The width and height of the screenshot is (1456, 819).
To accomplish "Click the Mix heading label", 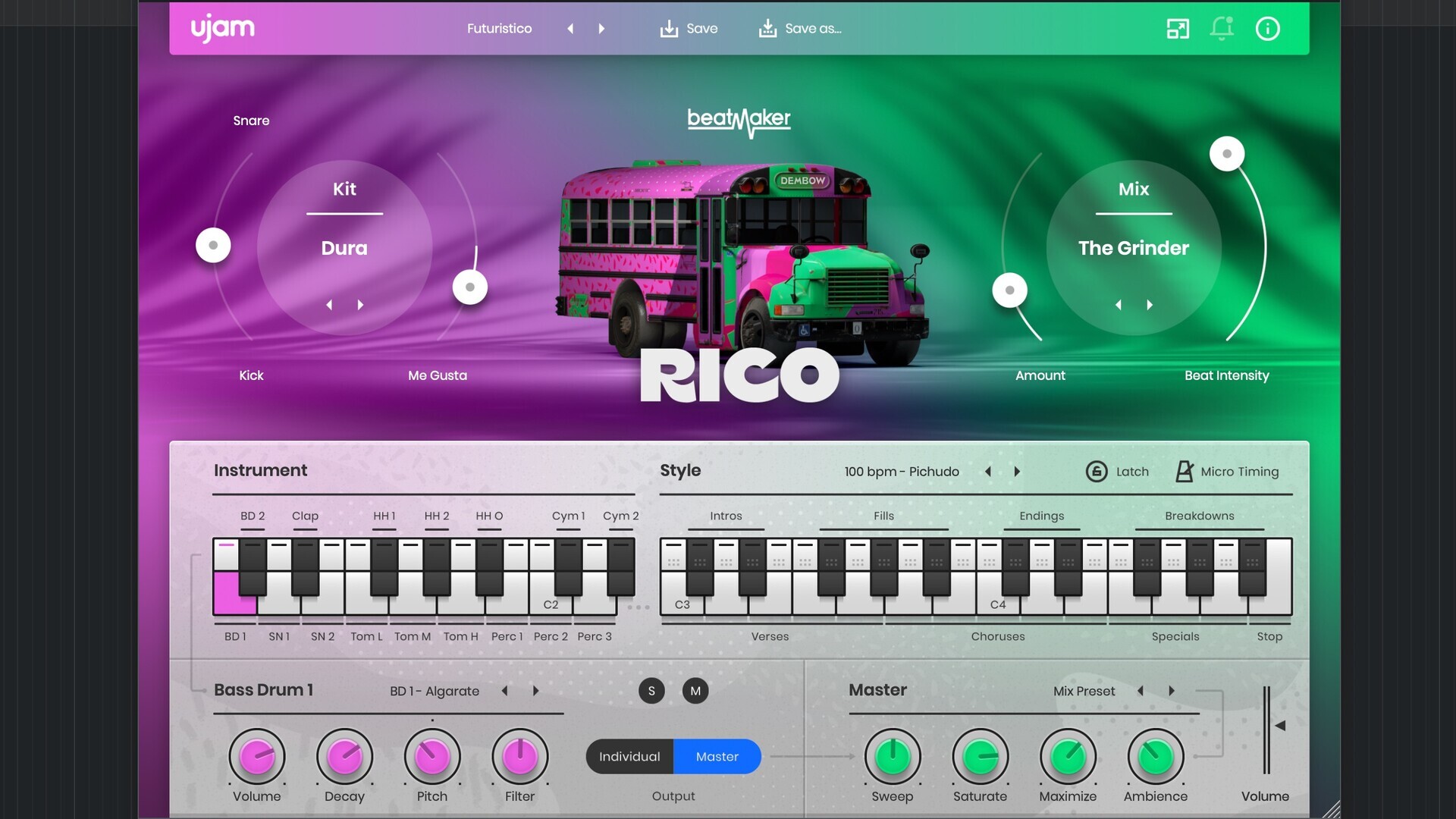I will [1134, 189].
